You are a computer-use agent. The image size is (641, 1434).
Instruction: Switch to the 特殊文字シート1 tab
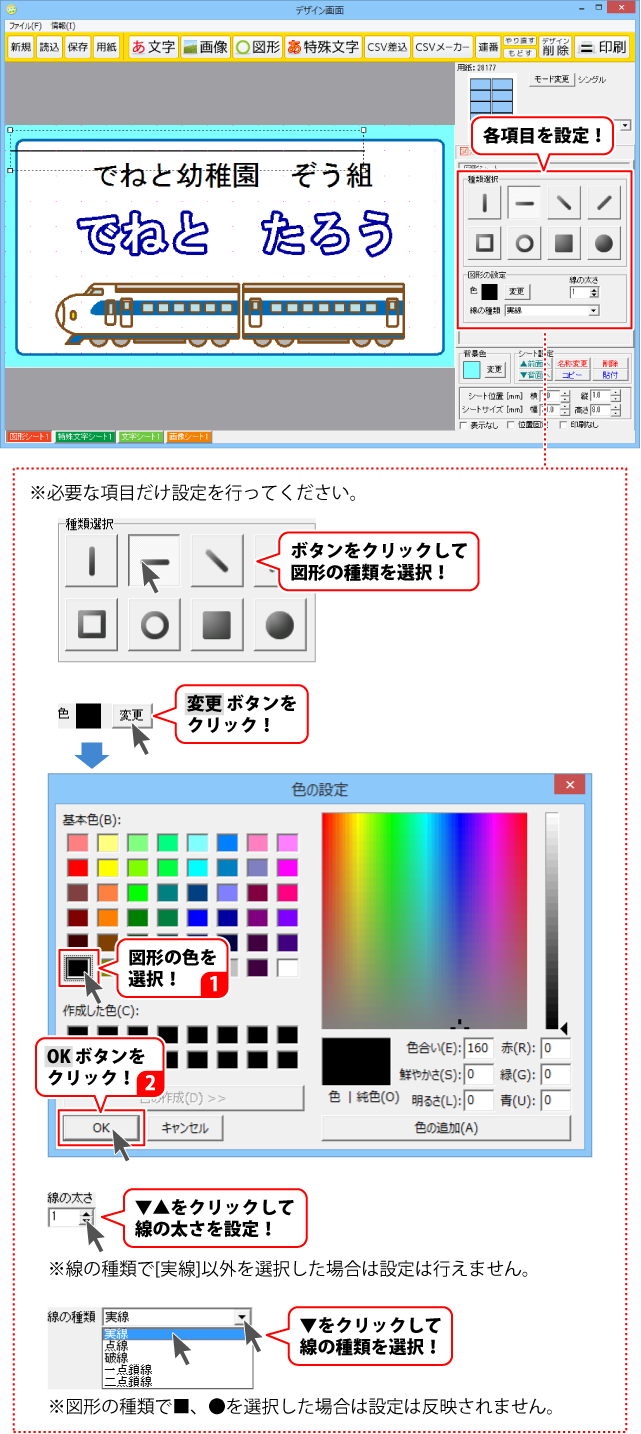(x=85, y=437)
